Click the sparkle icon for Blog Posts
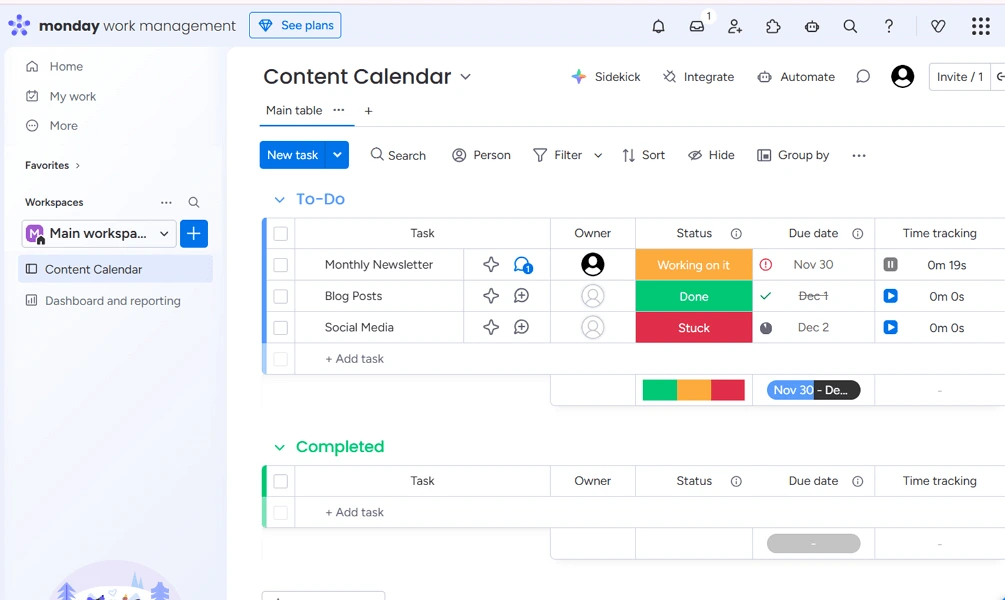 [491, 296]
